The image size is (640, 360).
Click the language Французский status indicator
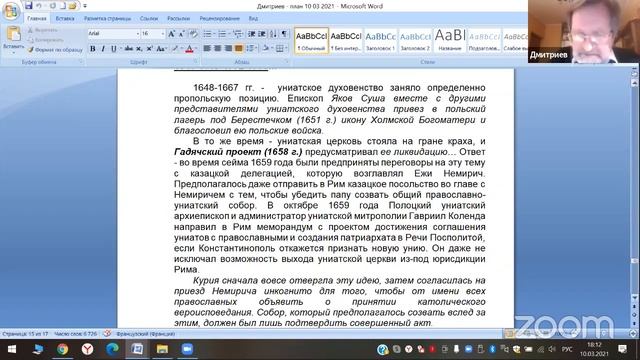coord(145,334)
